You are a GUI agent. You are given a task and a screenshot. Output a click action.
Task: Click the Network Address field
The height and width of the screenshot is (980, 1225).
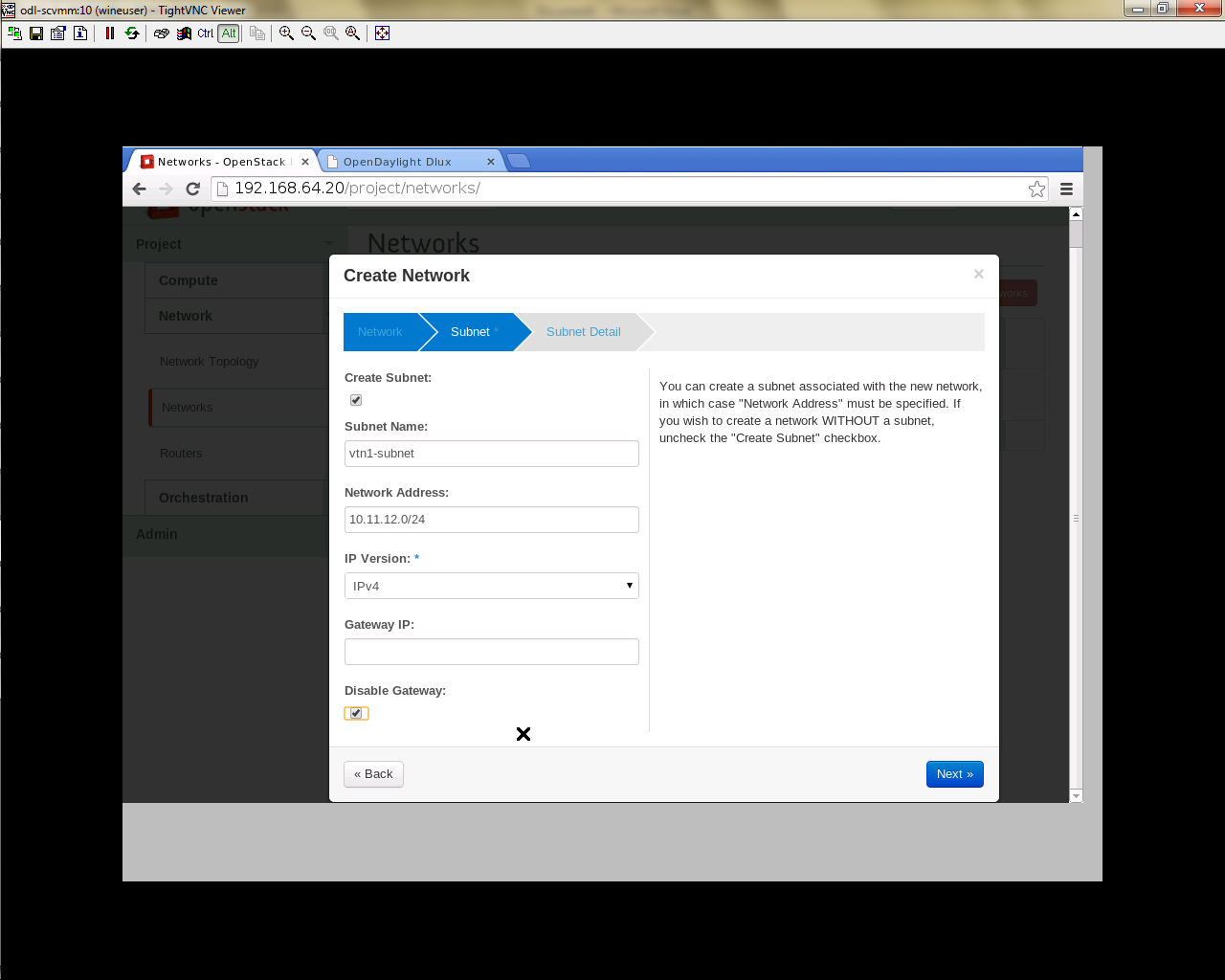tap(492, 520)
